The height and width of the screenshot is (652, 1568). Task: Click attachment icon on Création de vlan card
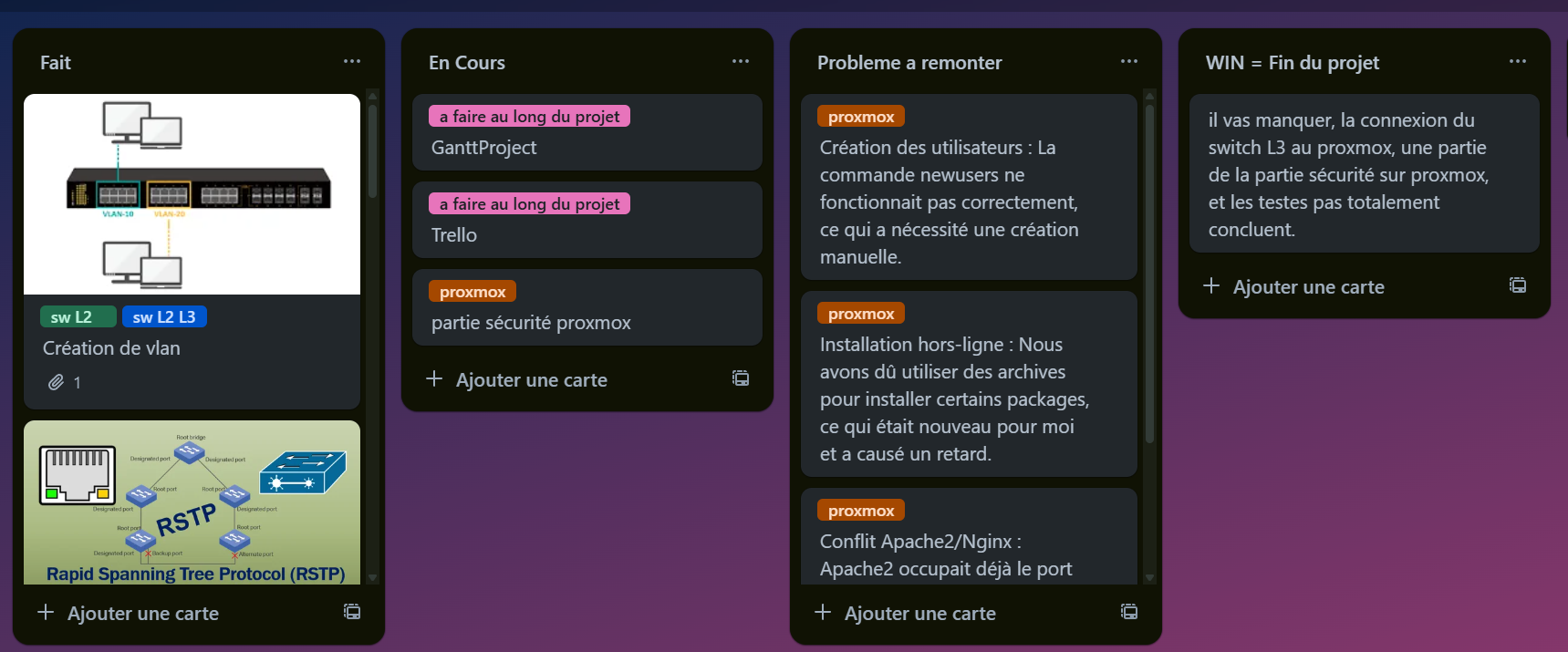[x=57, y=383]
